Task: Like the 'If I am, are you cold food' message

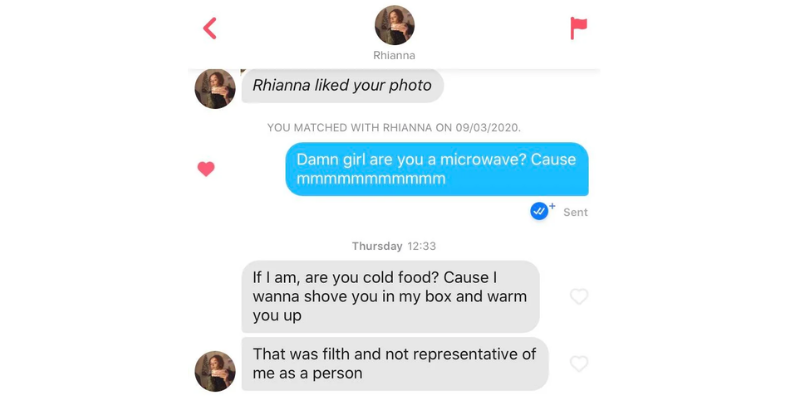Action: [x=578, y=296]
